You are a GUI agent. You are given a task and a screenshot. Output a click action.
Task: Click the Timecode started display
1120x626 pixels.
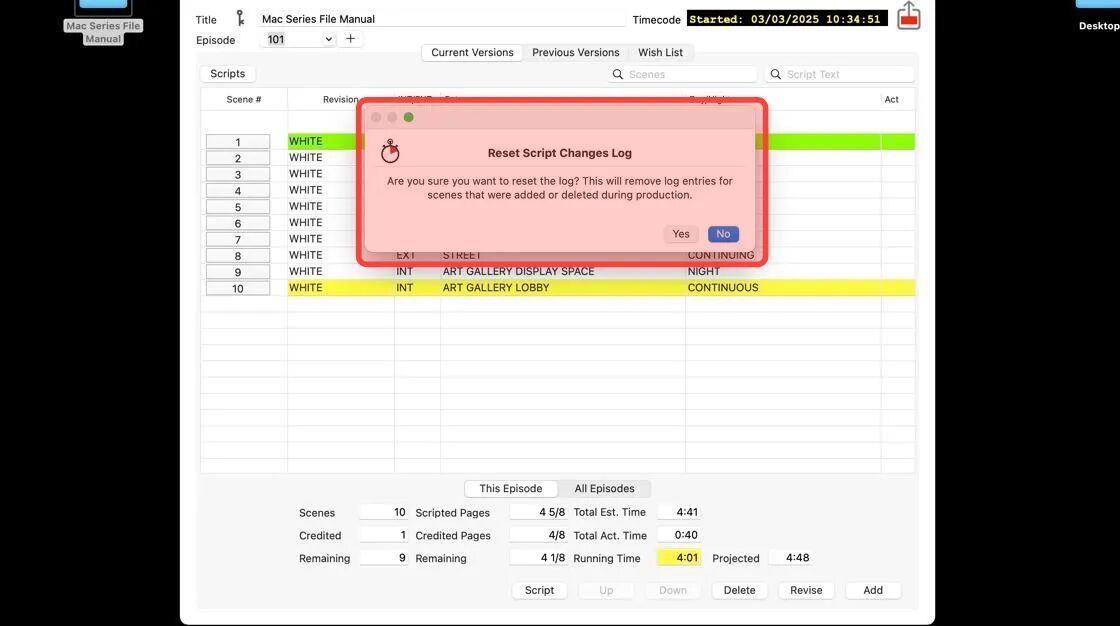pyautogui.click(x=787, y=19)
